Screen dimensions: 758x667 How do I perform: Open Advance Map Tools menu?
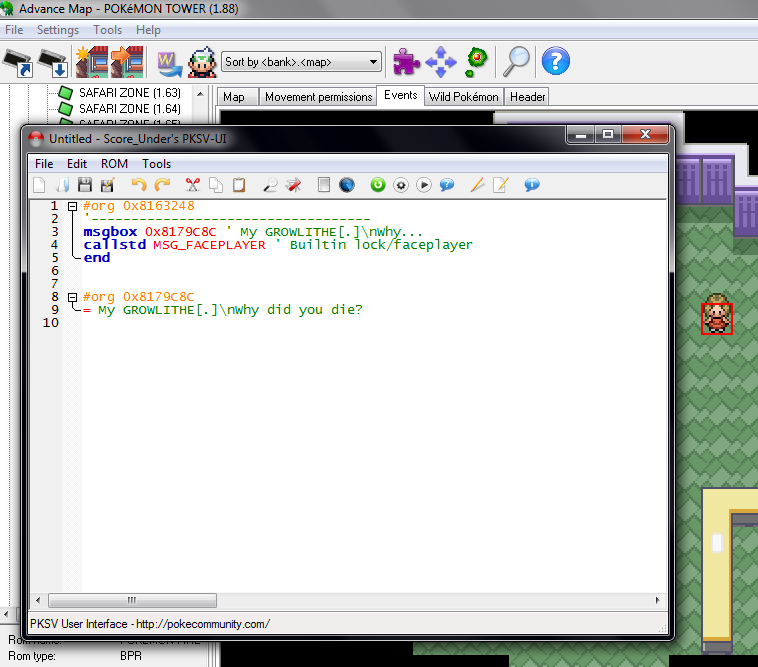(x=107, y=30)
